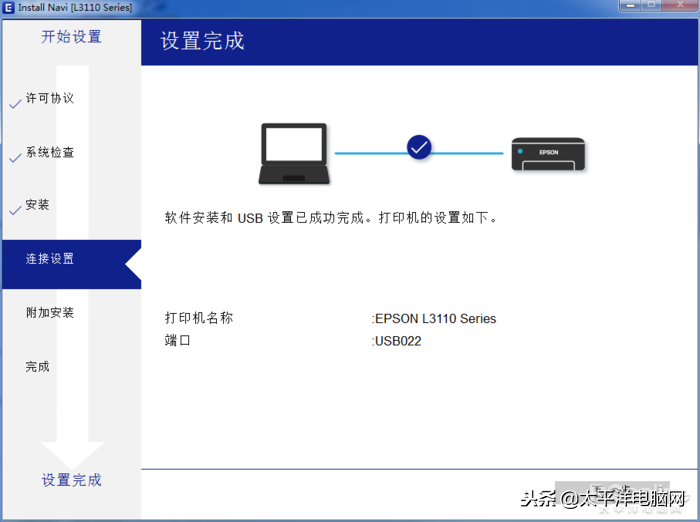Select the 系统检查 step
This screenshot has height=522, width=700.
click(x=50, y=152)
